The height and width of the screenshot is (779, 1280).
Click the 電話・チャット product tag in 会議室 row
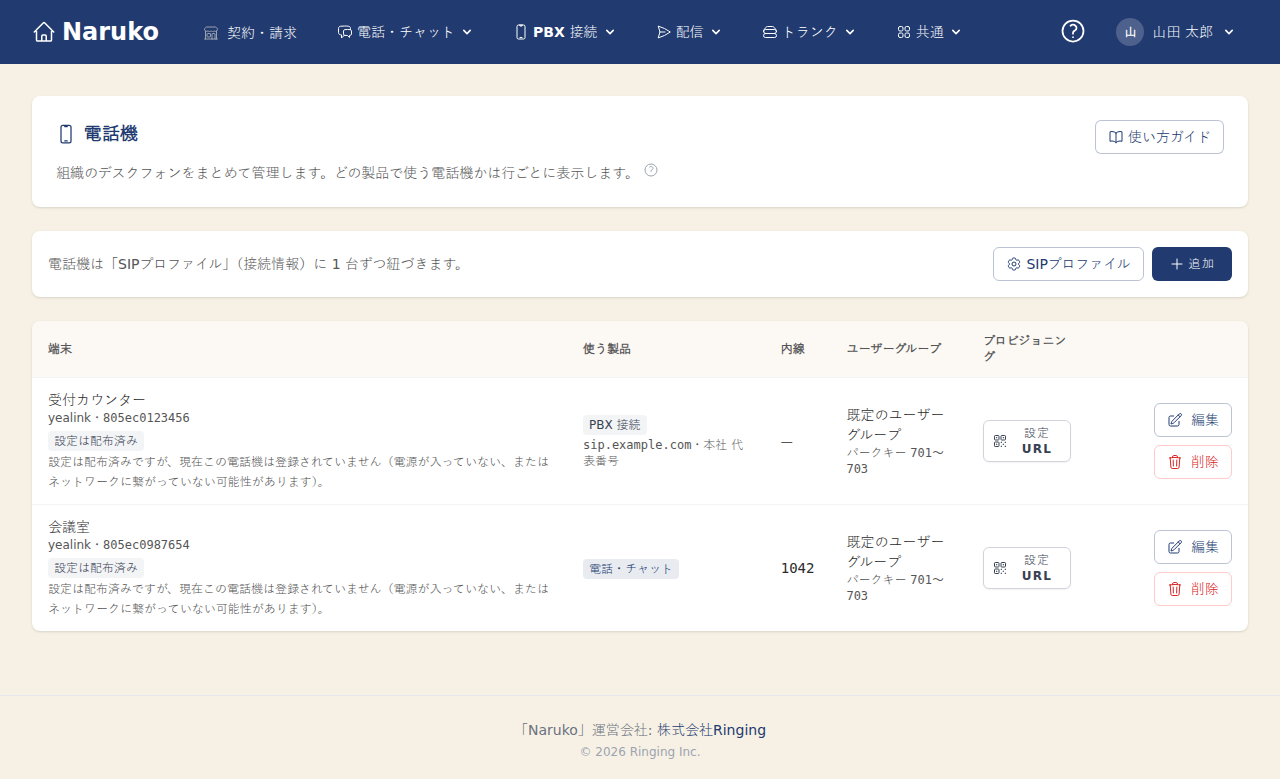click(631, 568)
